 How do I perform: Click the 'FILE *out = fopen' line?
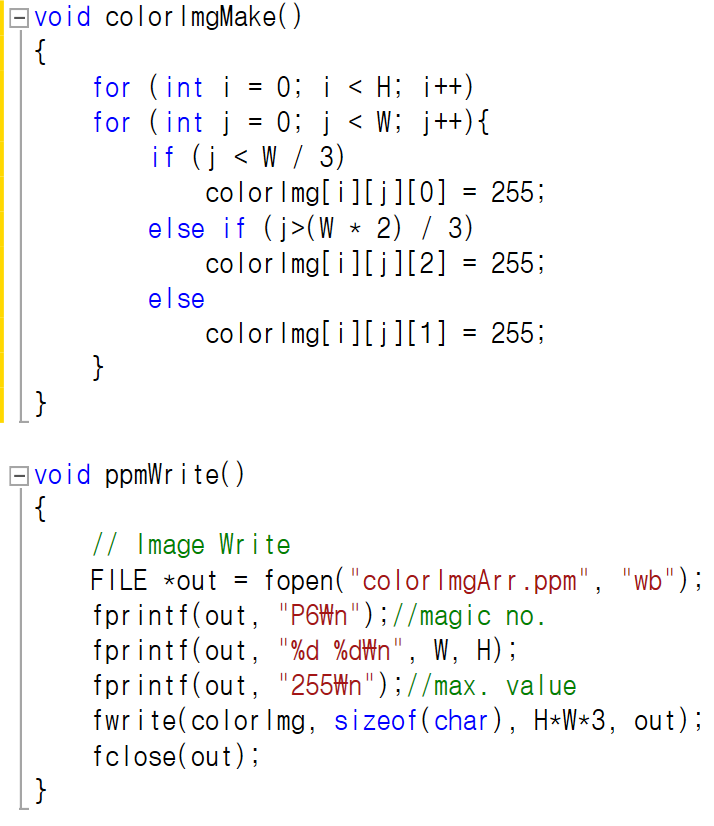click(x=397, y=581)
